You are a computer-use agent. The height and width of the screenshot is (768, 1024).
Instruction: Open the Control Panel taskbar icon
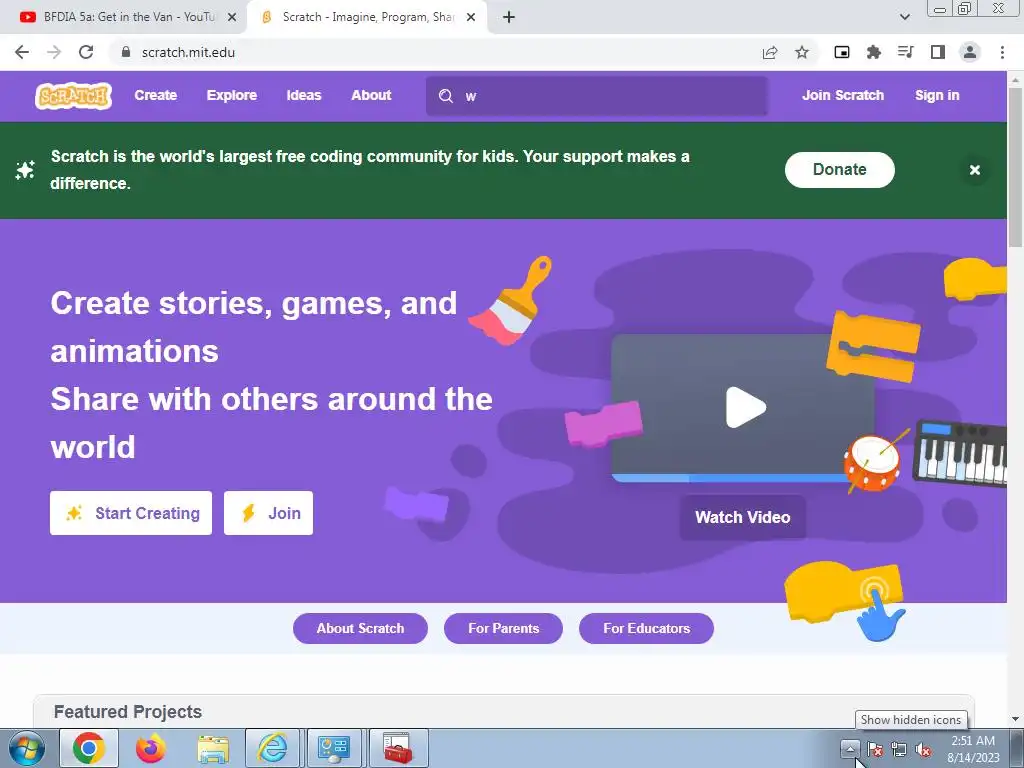point(334,748)
